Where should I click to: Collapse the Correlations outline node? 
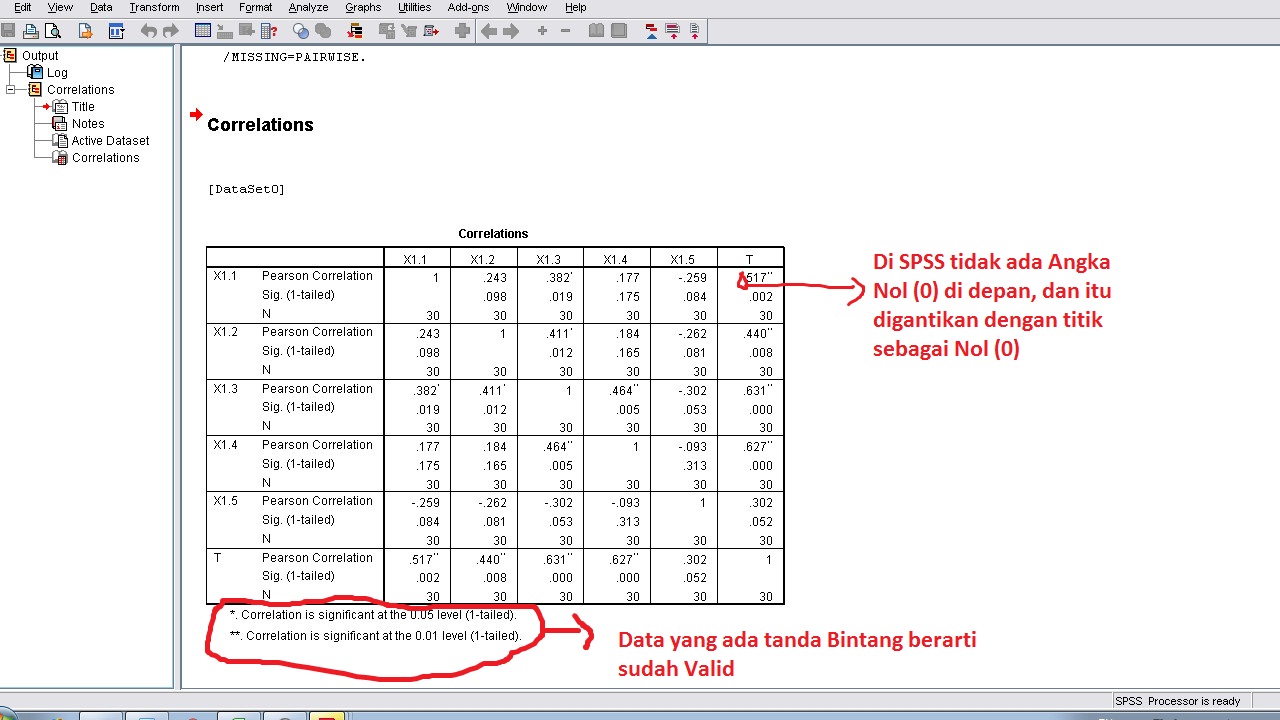[x=9, y=89]
